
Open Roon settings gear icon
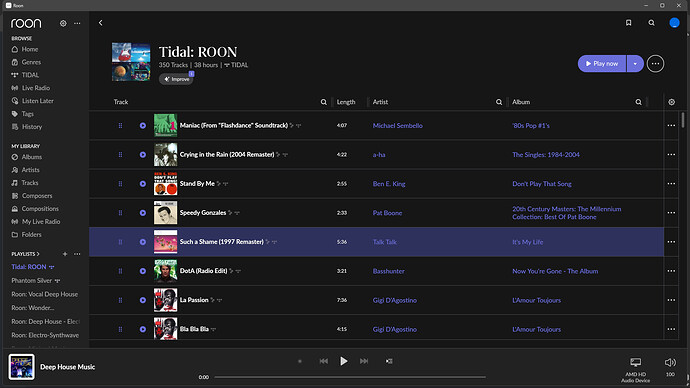pos(63,23)
